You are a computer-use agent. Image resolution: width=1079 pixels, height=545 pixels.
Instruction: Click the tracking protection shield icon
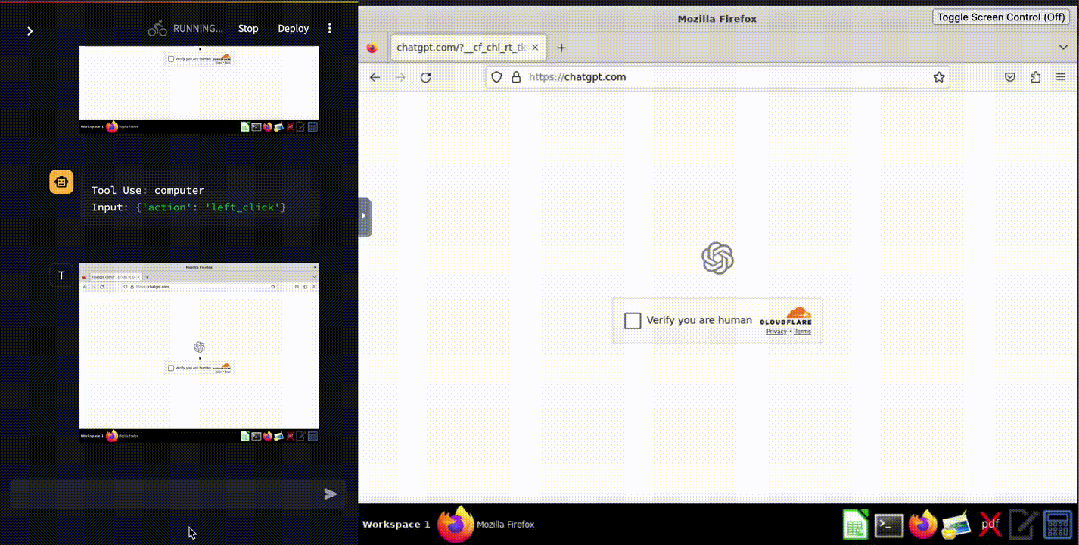pos(496,77)
